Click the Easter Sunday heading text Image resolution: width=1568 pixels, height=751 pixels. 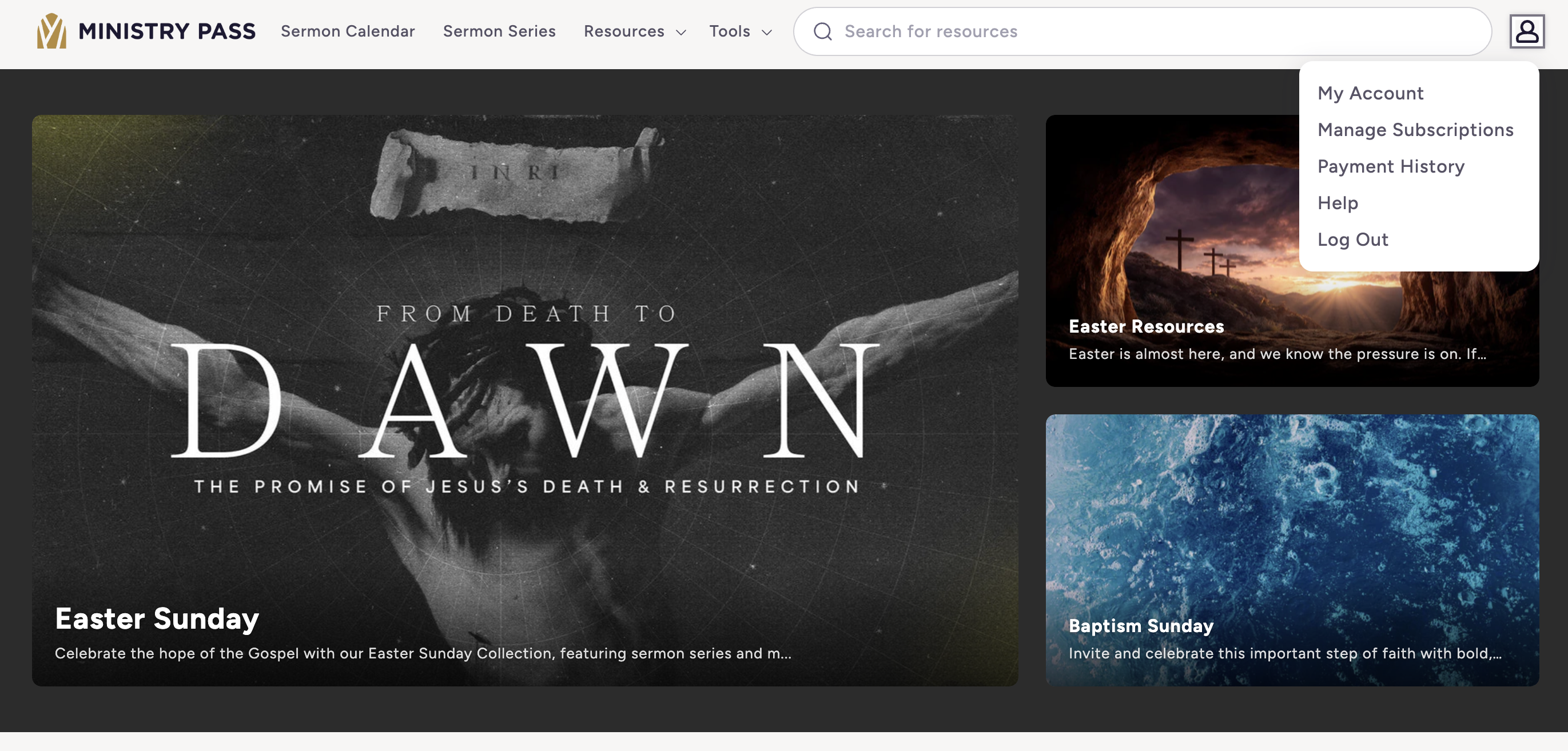pos(157,618)
